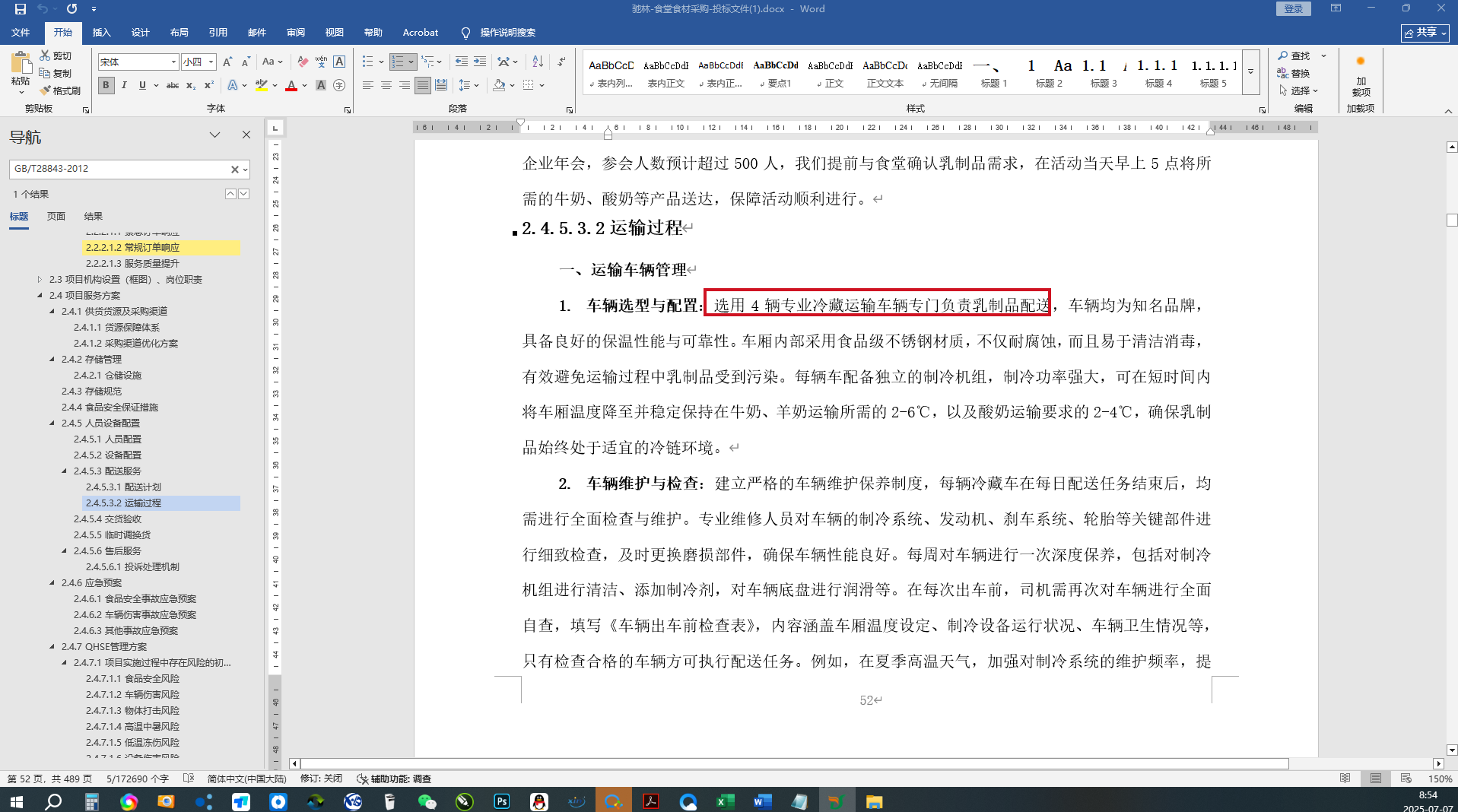Toggle superscript formatting
The width and height of the screenshot is (1458, 812).
click(x=209, y=85)
